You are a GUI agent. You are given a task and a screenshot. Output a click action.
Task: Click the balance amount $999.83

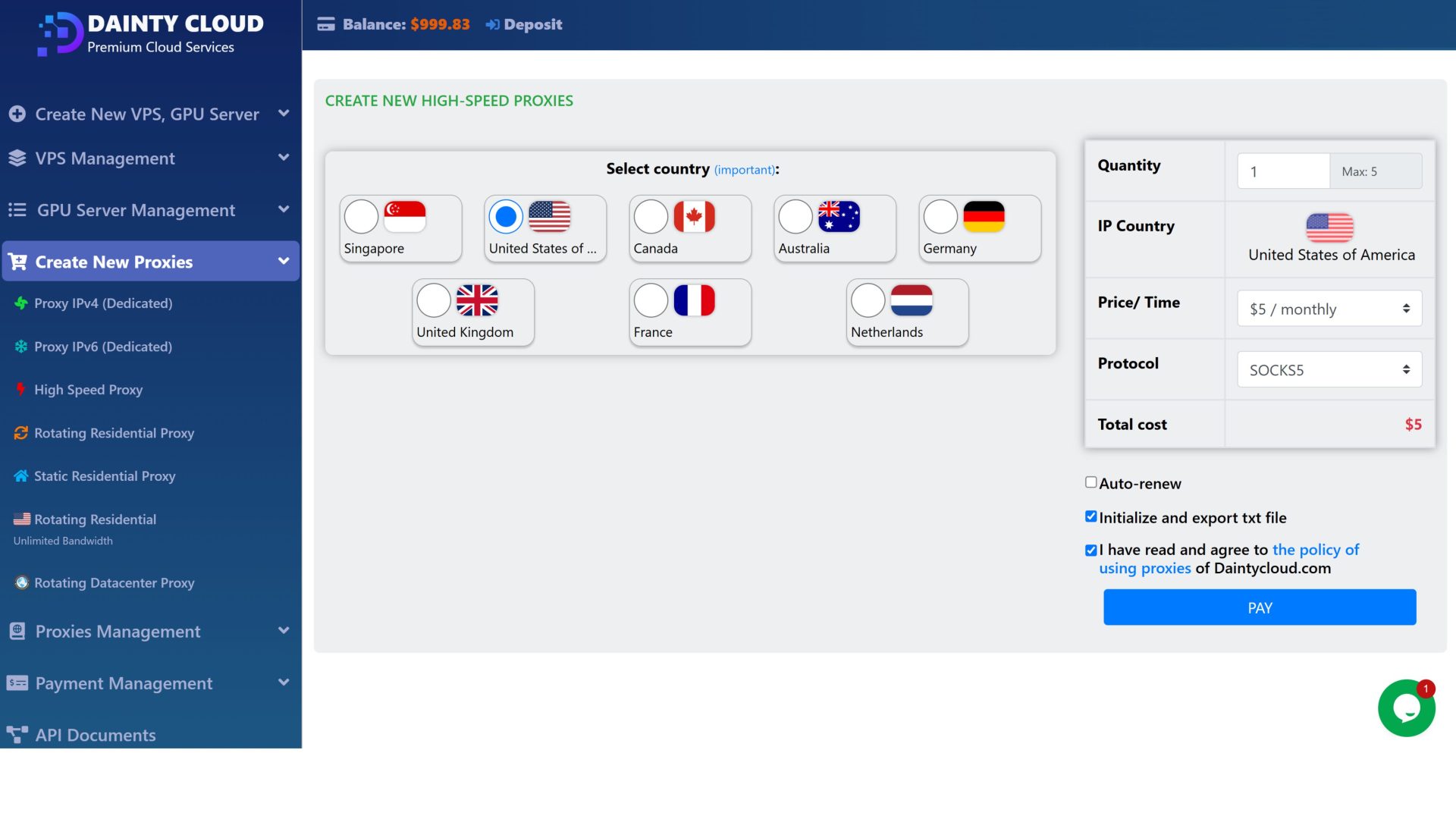(440, 24)
